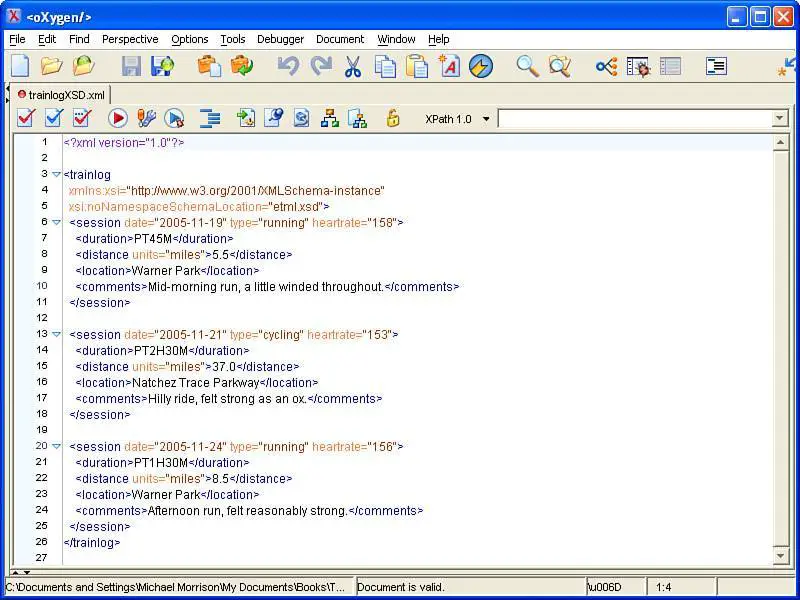
Task: Click the play with cursor debug icon
Action: click(x=174, y=118)
